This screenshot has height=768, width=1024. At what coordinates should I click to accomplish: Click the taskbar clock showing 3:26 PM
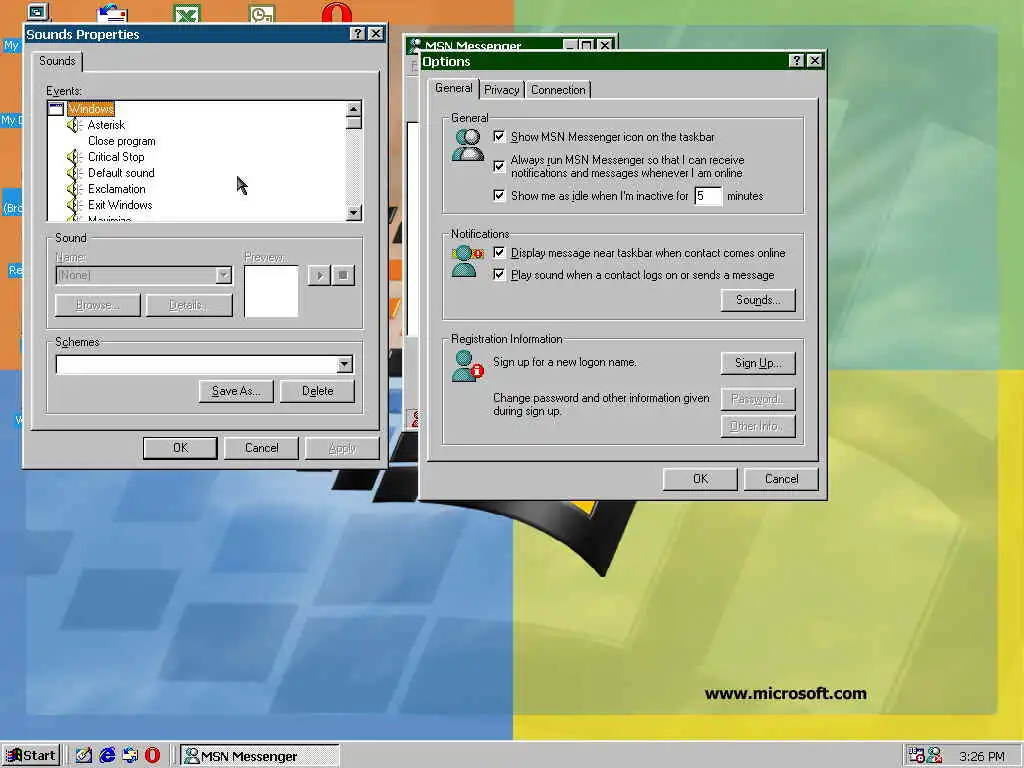click(x=982, y=756)
